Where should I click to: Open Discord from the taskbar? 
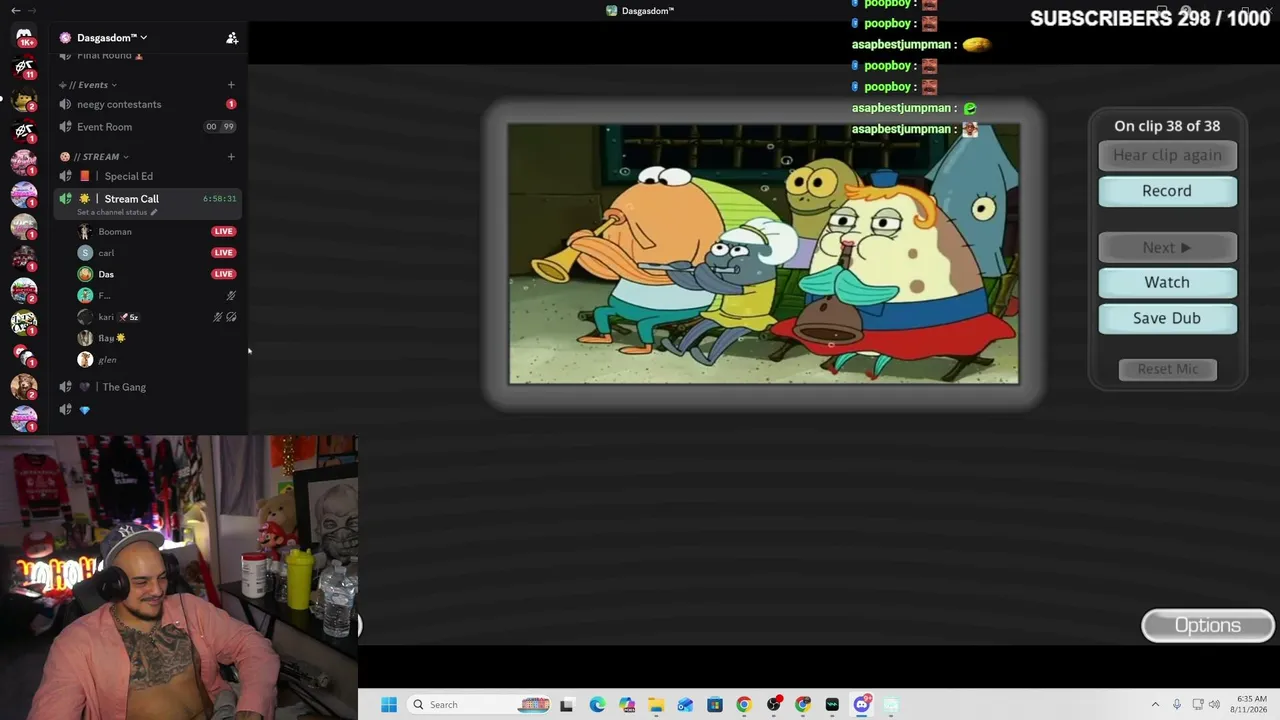tap(862, 705)
